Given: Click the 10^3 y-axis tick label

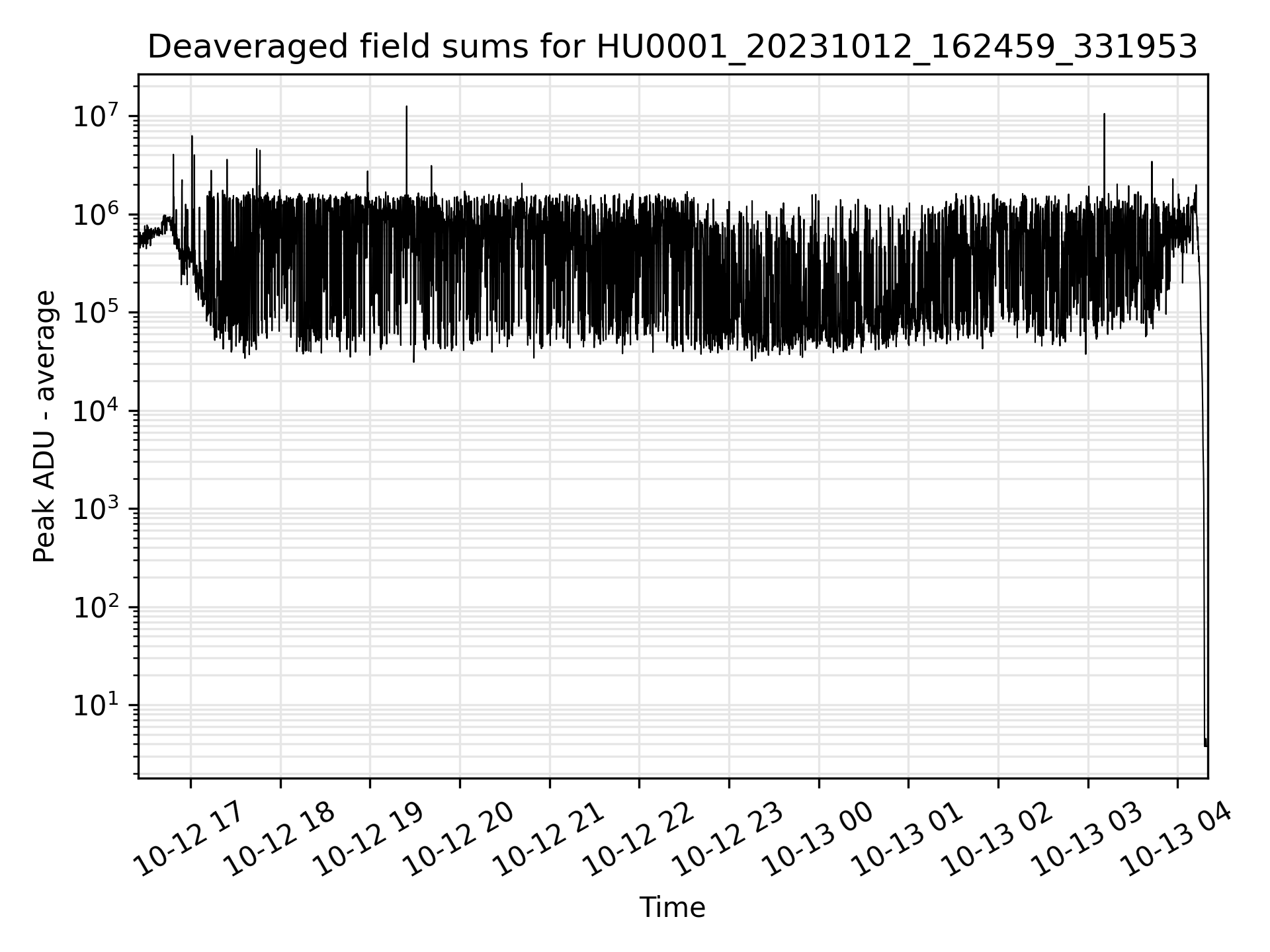Looking at the screenshot, I should [x=97, y=508].
